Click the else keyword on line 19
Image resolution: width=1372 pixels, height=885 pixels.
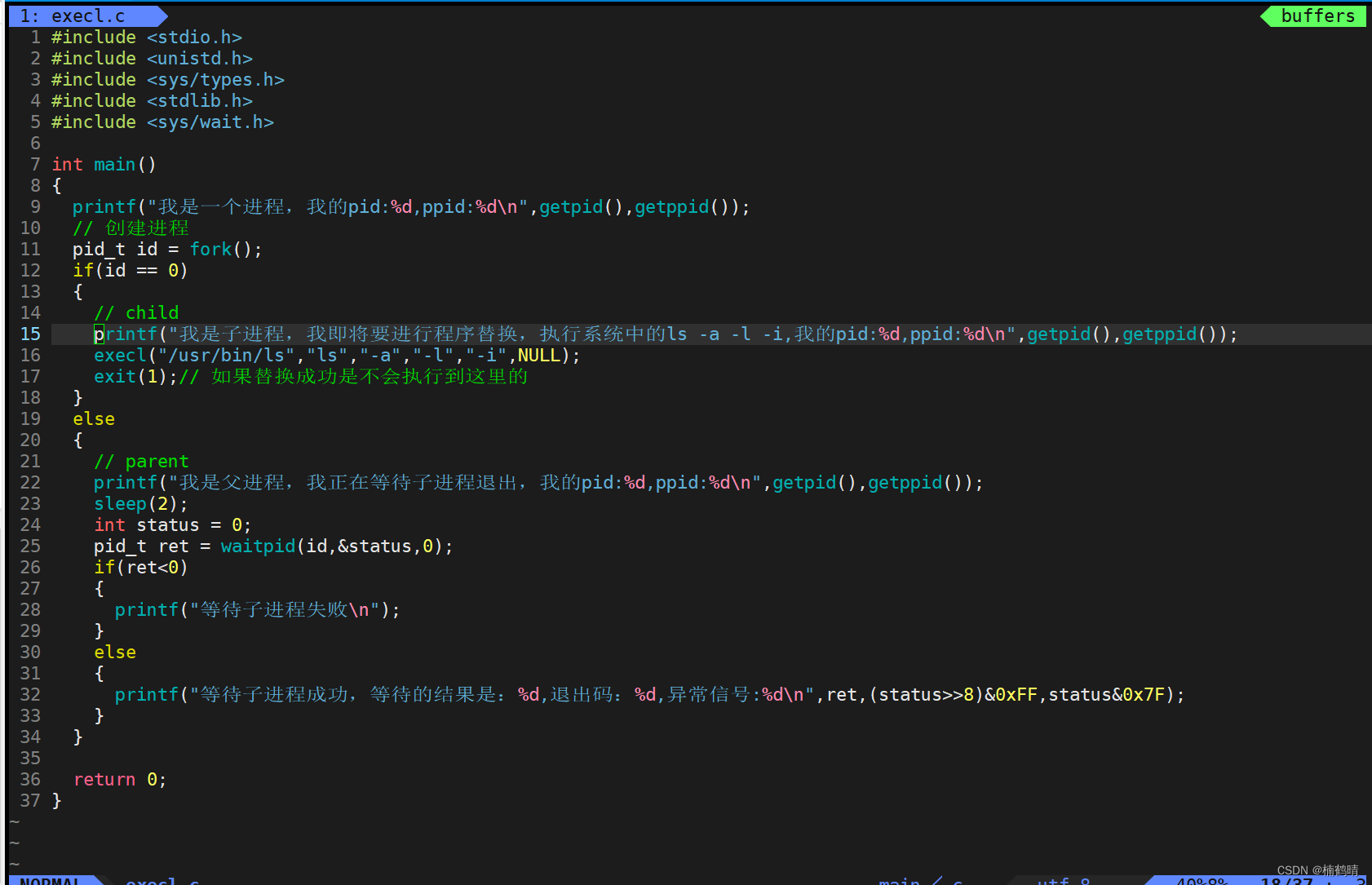click(x=94, y=419)
